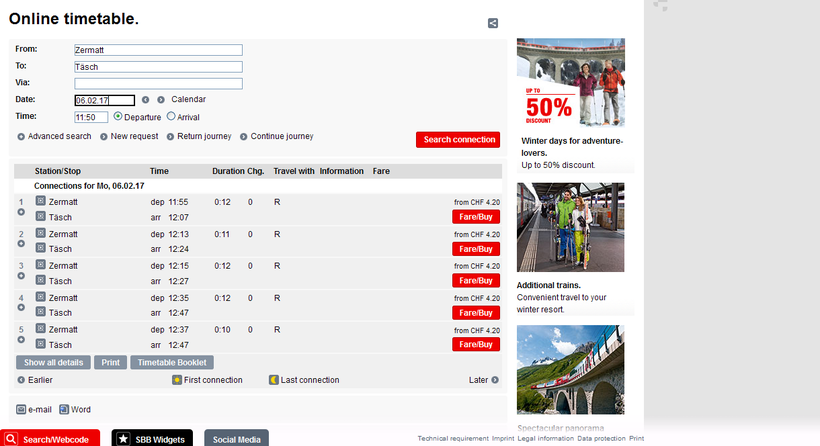
Task: Click the Last connection icon
Action: 274,380
